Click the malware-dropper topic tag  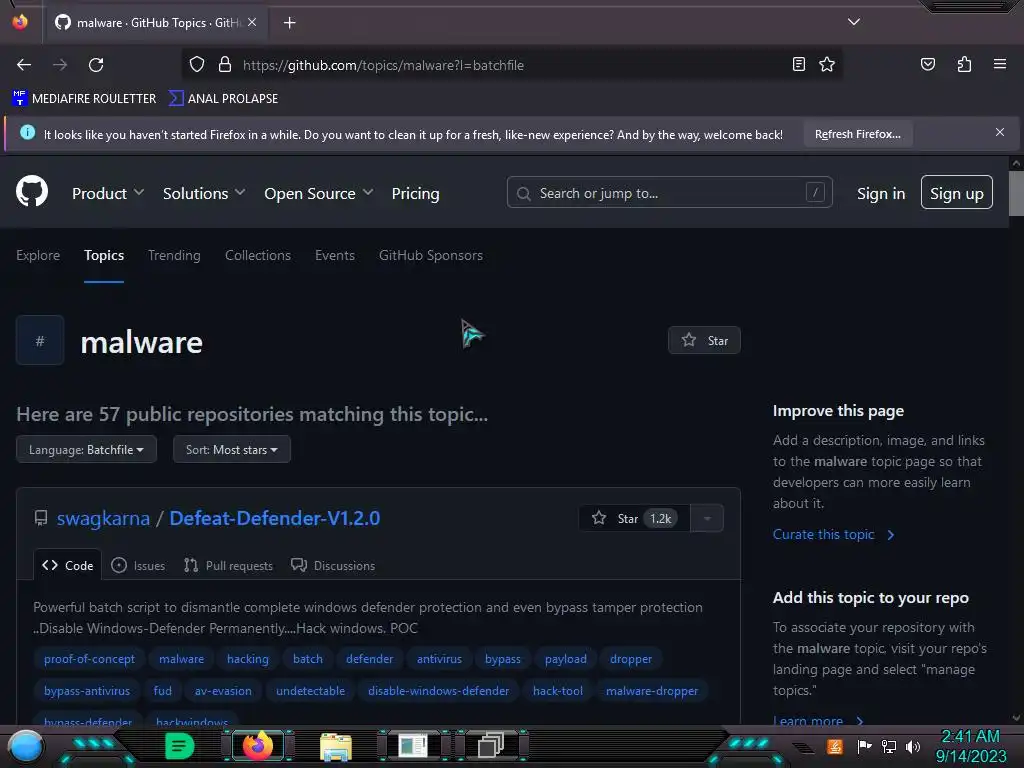(652, 690)
